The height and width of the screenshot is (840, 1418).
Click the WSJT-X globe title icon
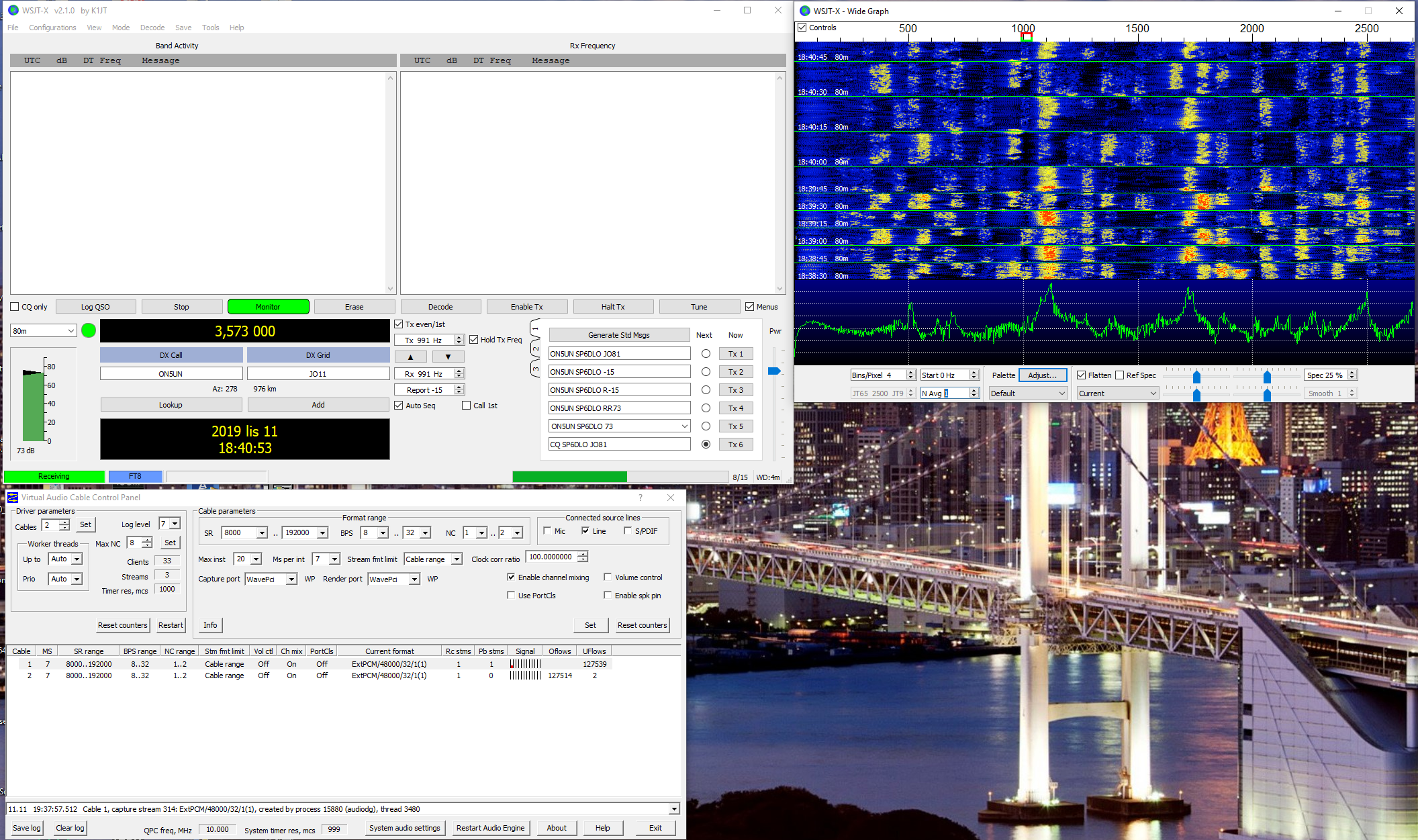(x=13, y=10)
